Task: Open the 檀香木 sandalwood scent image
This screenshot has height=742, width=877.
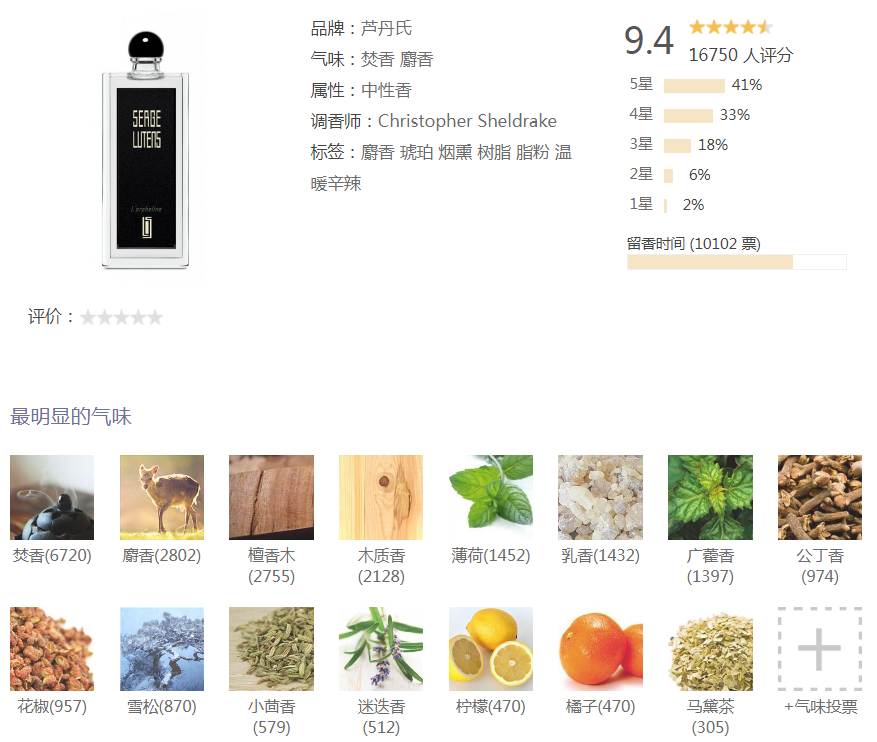Action: pos(271,497)
